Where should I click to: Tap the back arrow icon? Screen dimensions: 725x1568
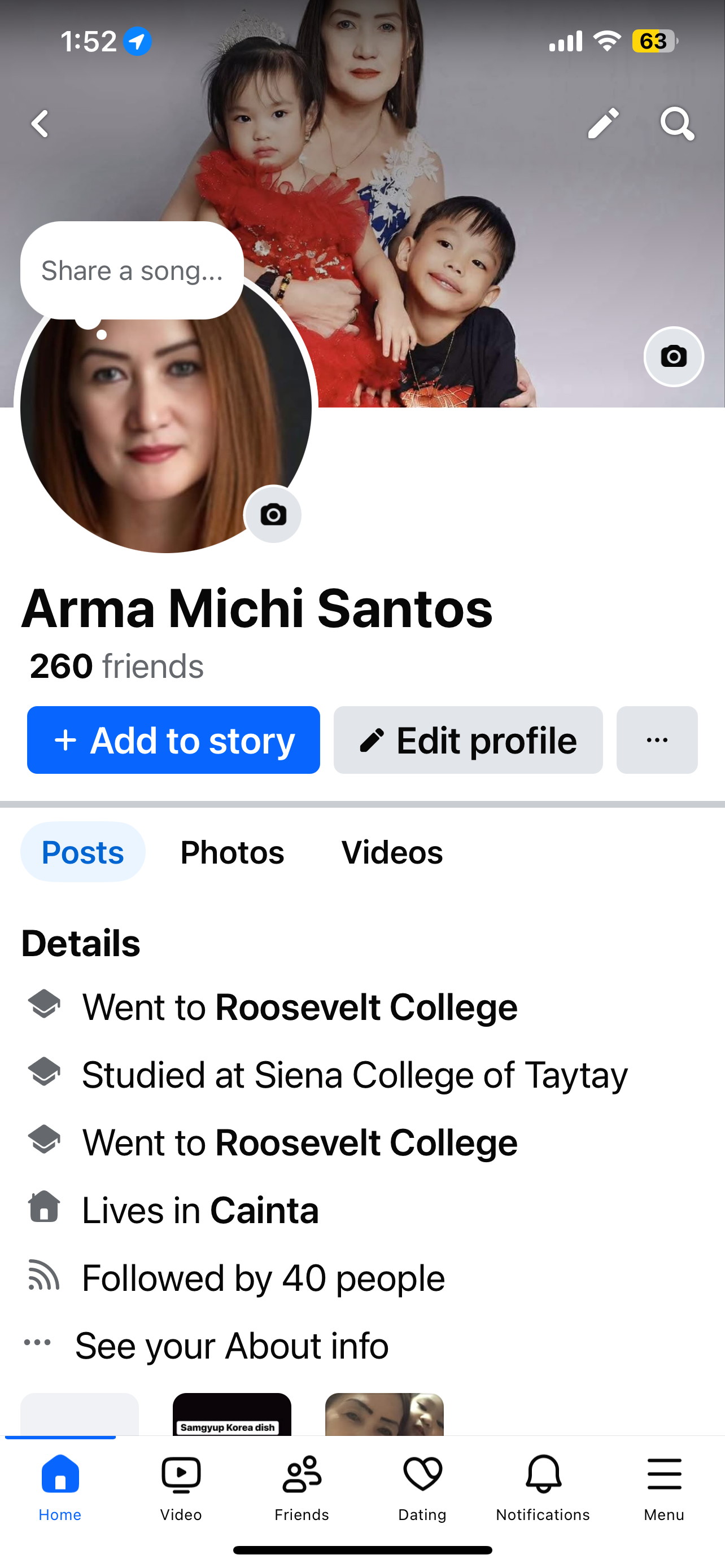click(40, 124)
